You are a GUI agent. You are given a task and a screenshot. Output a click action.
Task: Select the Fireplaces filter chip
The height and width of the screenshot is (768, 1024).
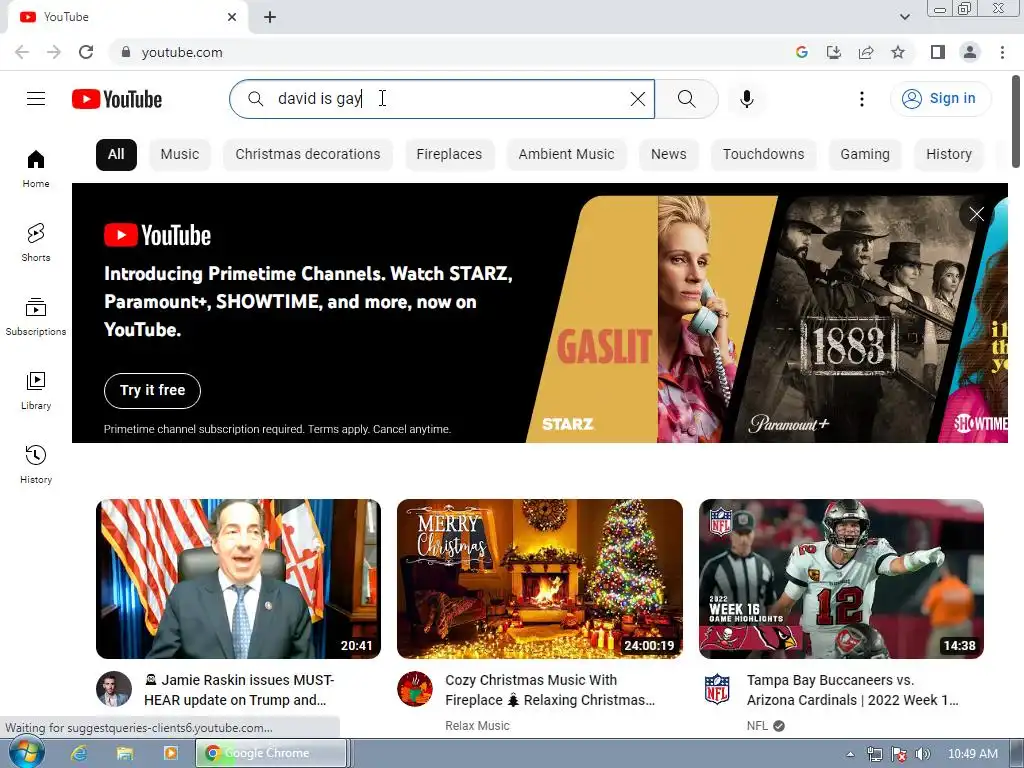click(x=449, y=154)
